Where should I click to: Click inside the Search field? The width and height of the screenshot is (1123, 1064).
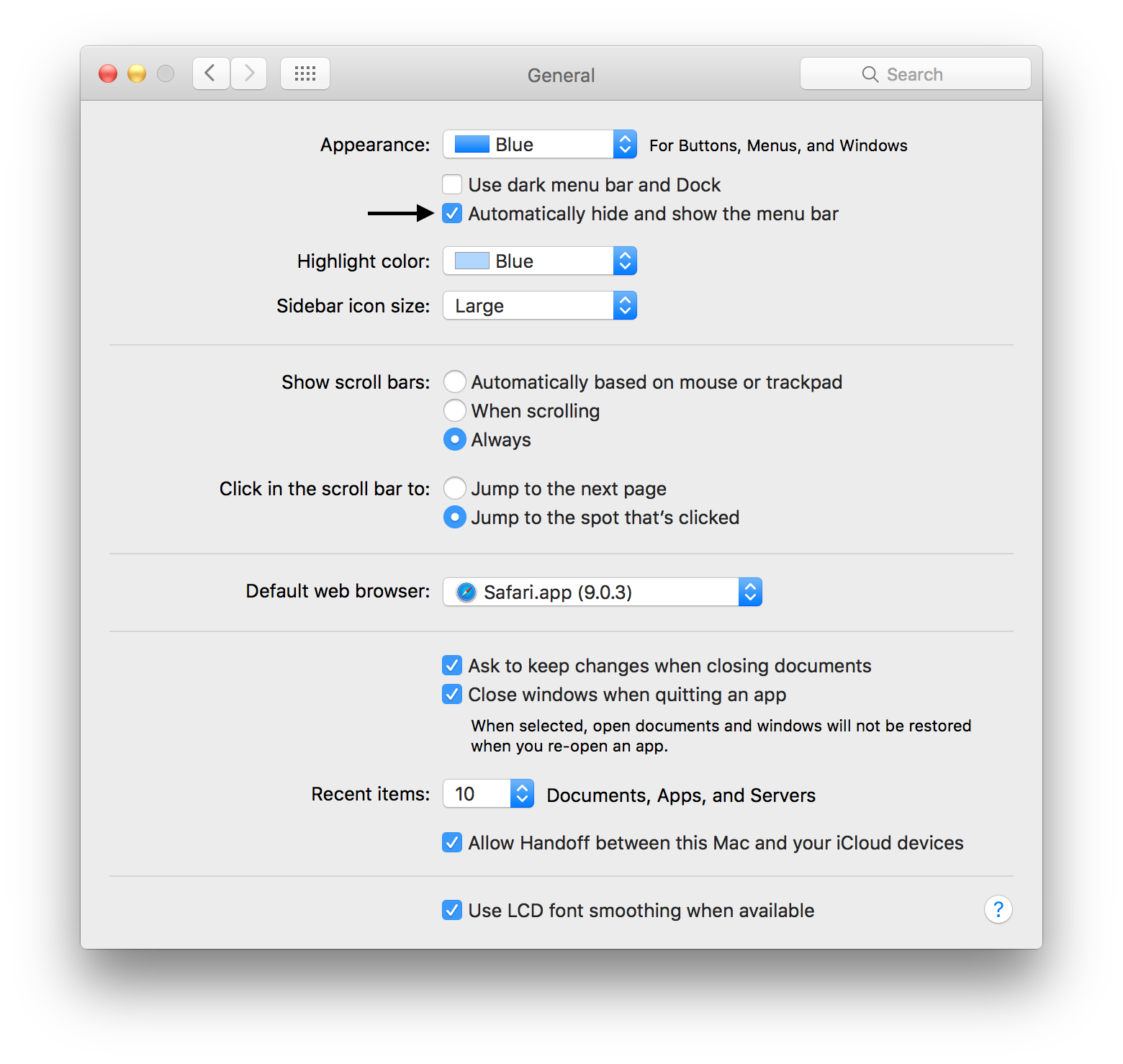click(916, 73)
